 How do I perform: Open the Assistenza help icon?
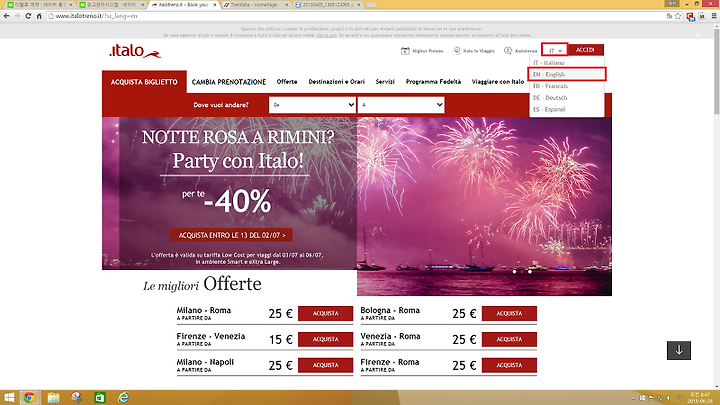(x=508, y=51)
